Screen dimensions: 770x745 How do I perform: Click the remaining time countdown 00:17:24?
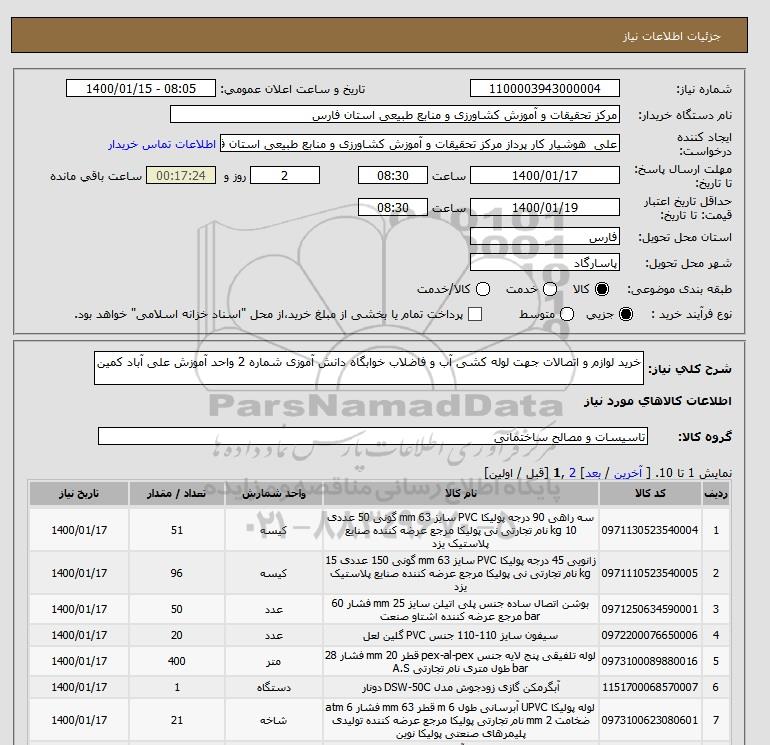[x=181, y=175]
